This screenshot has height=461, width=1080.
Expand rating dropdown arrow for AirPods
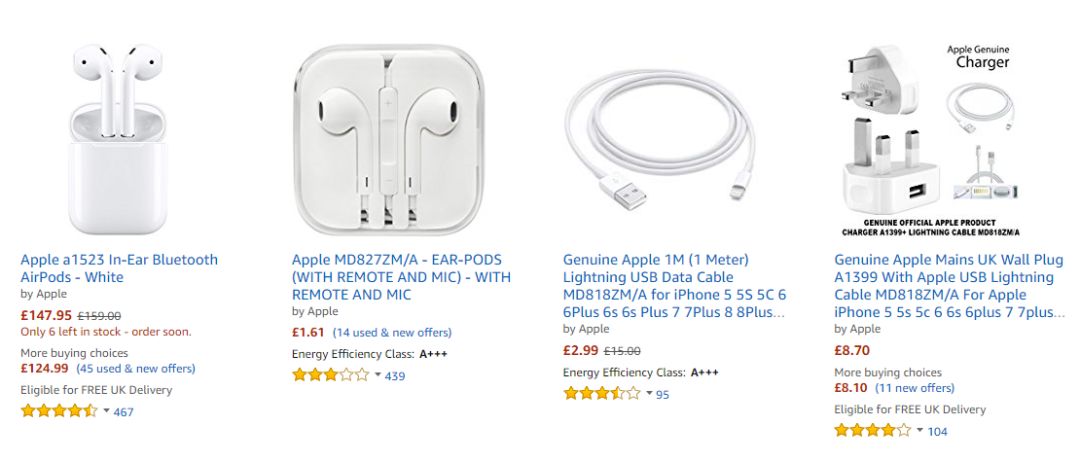(x=106, y=411)
